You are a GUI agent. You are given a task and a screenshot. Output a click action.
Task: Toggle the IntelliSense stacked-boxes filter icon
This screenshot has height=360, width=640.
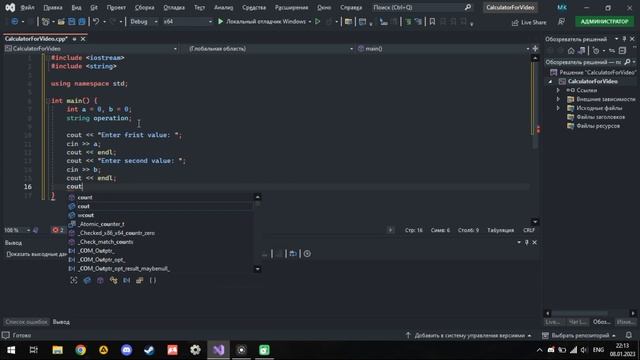(x=140, y=280)
